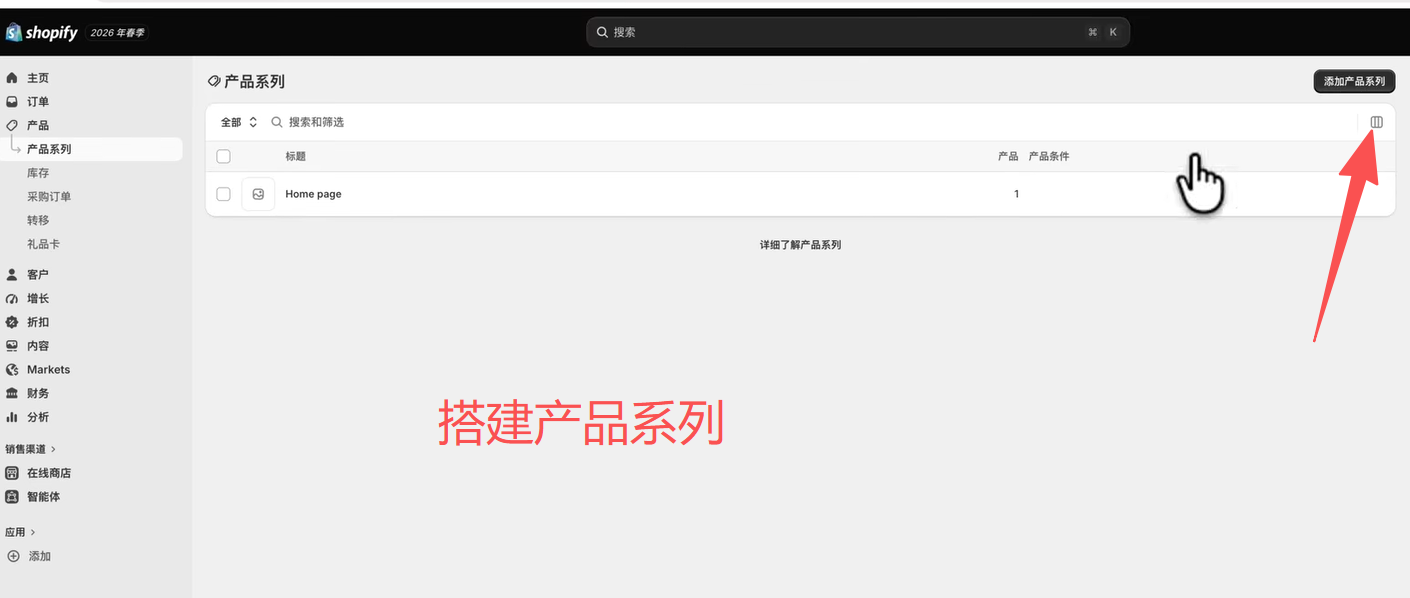Click the 添加产品系列 button

click(1354, 82)
